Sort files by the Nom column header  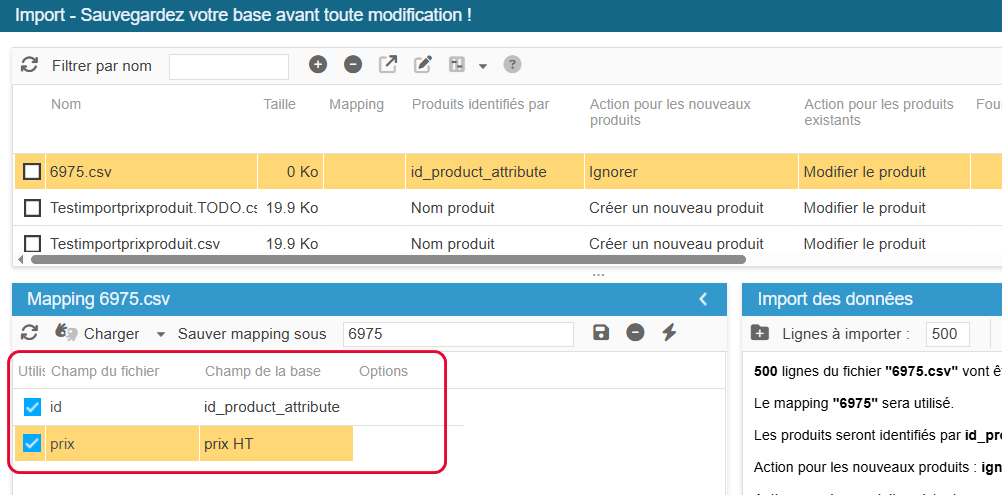pyautogui.click(x=66, y=104)
